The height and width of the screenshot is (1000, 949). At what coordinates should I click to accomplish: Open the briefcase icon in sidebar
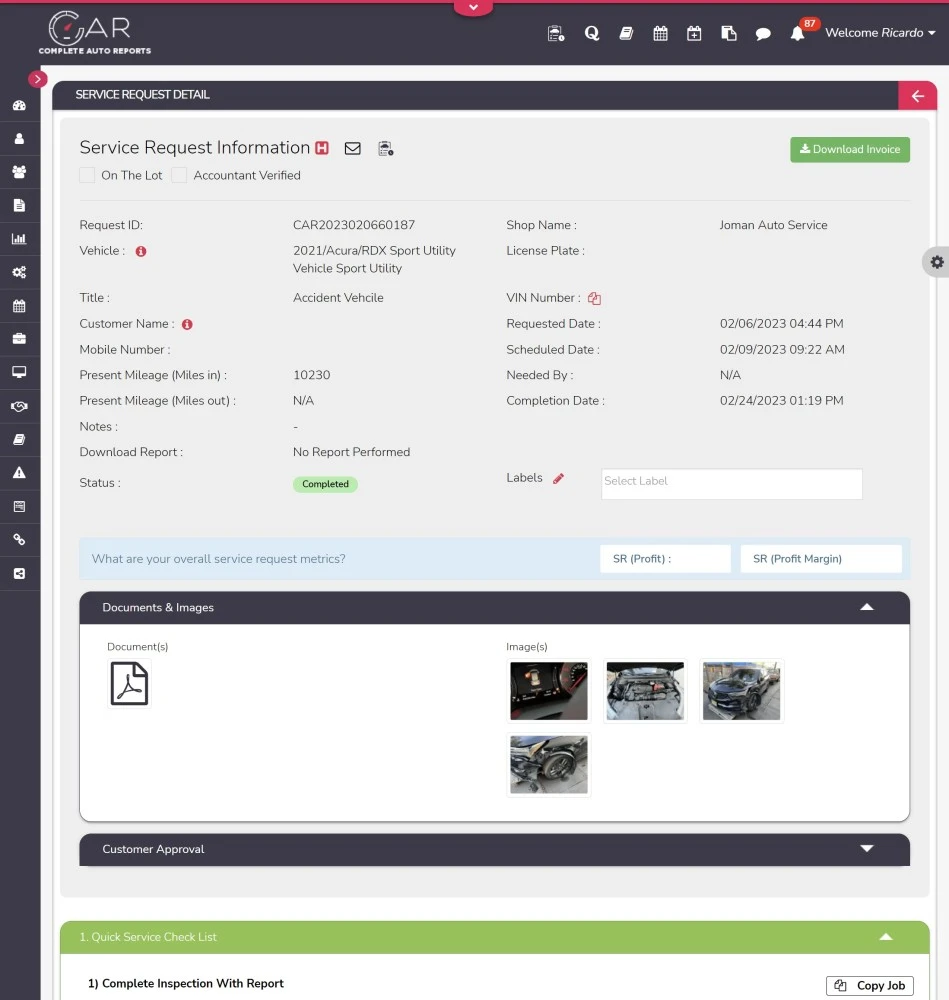(x=19, y=339)
